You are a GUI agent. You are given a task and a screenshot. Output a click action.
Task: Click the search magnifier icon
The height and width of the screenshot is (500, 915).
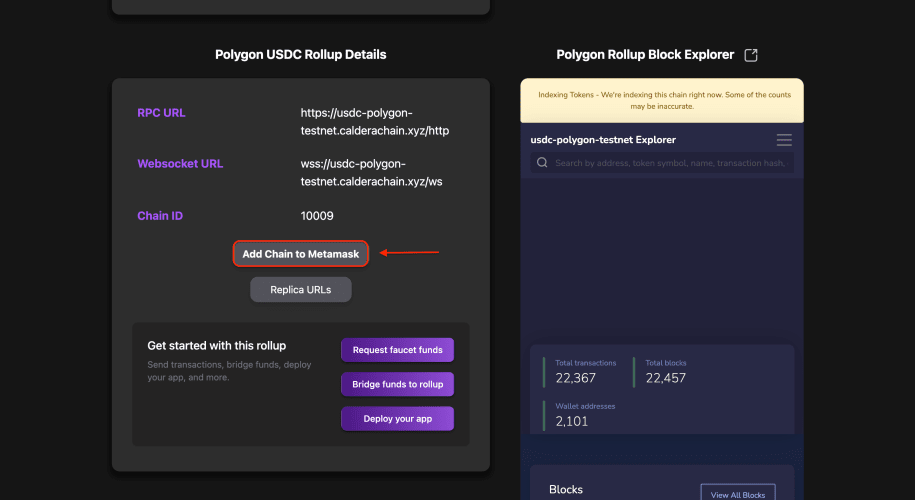pyautogui.click(x=542, y=163)
